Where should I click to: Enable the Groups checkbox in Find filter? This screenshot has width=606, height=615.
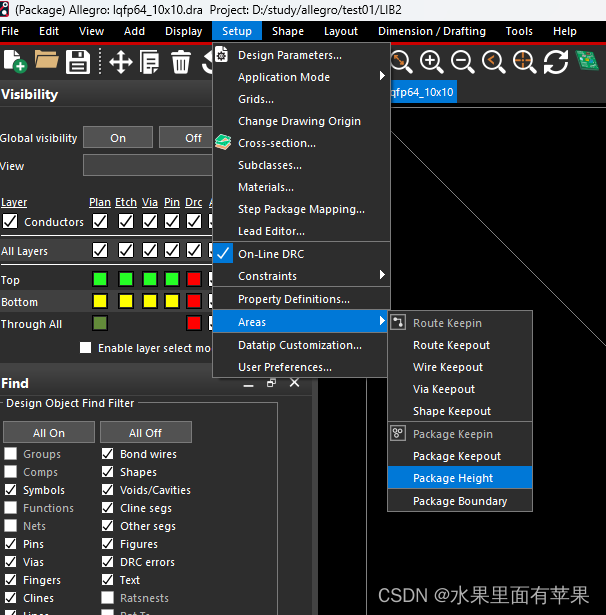[x=10, y=454]
